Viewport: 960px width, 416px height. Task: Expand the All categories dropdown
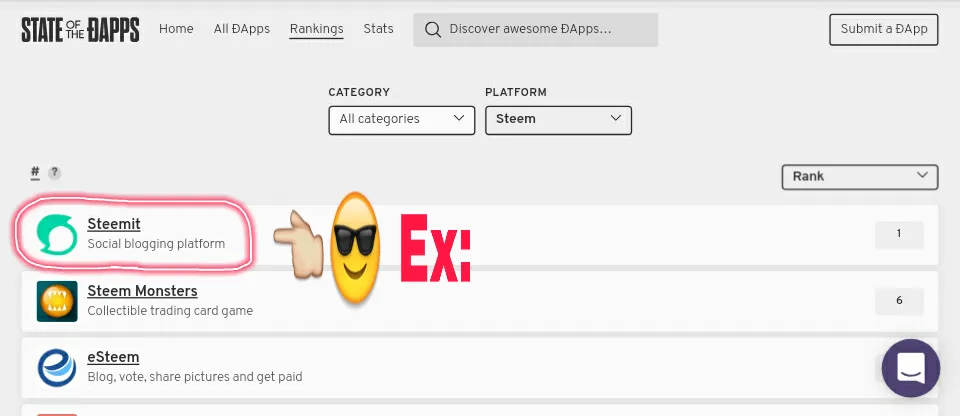point(402,120)
